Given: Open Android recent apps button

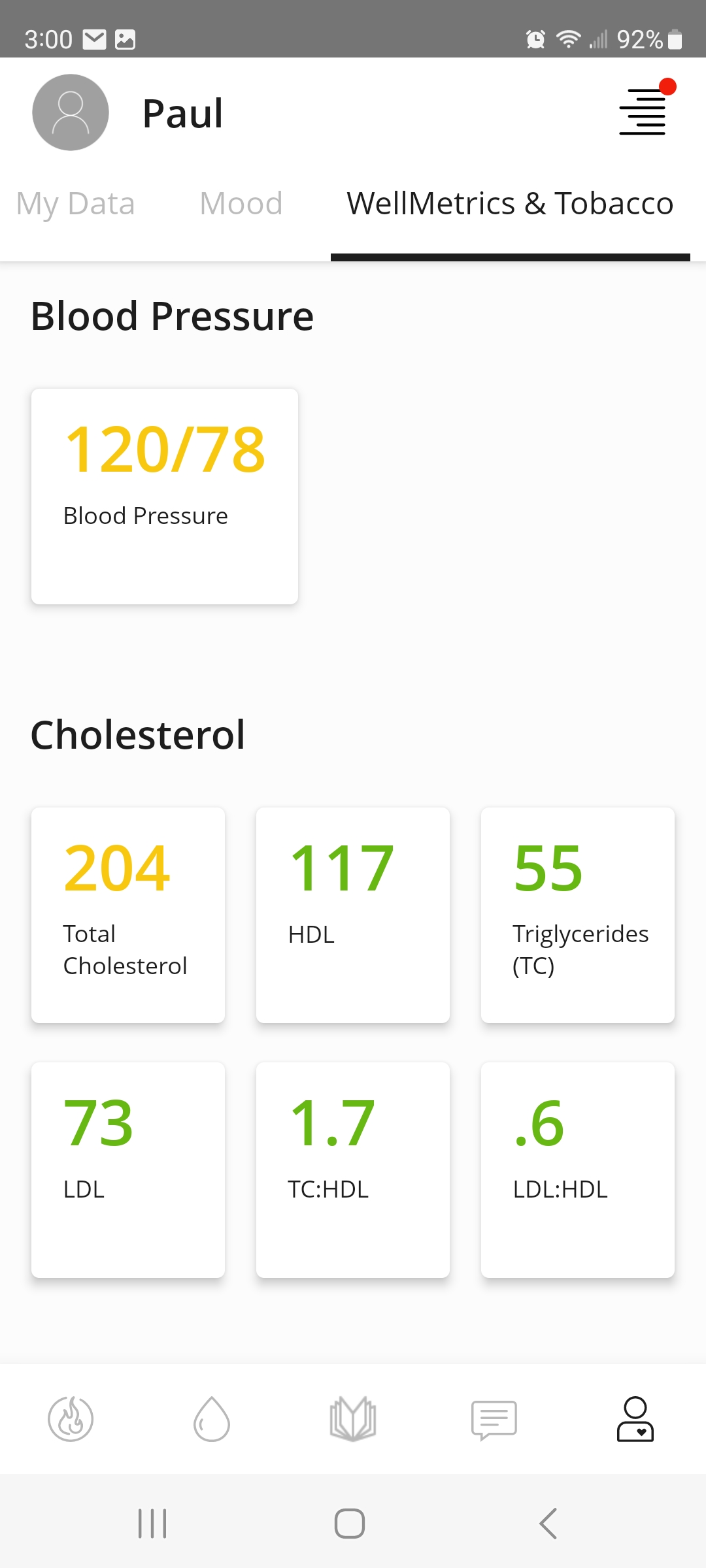Looking at the screenshot, I should pos(152,1524).
